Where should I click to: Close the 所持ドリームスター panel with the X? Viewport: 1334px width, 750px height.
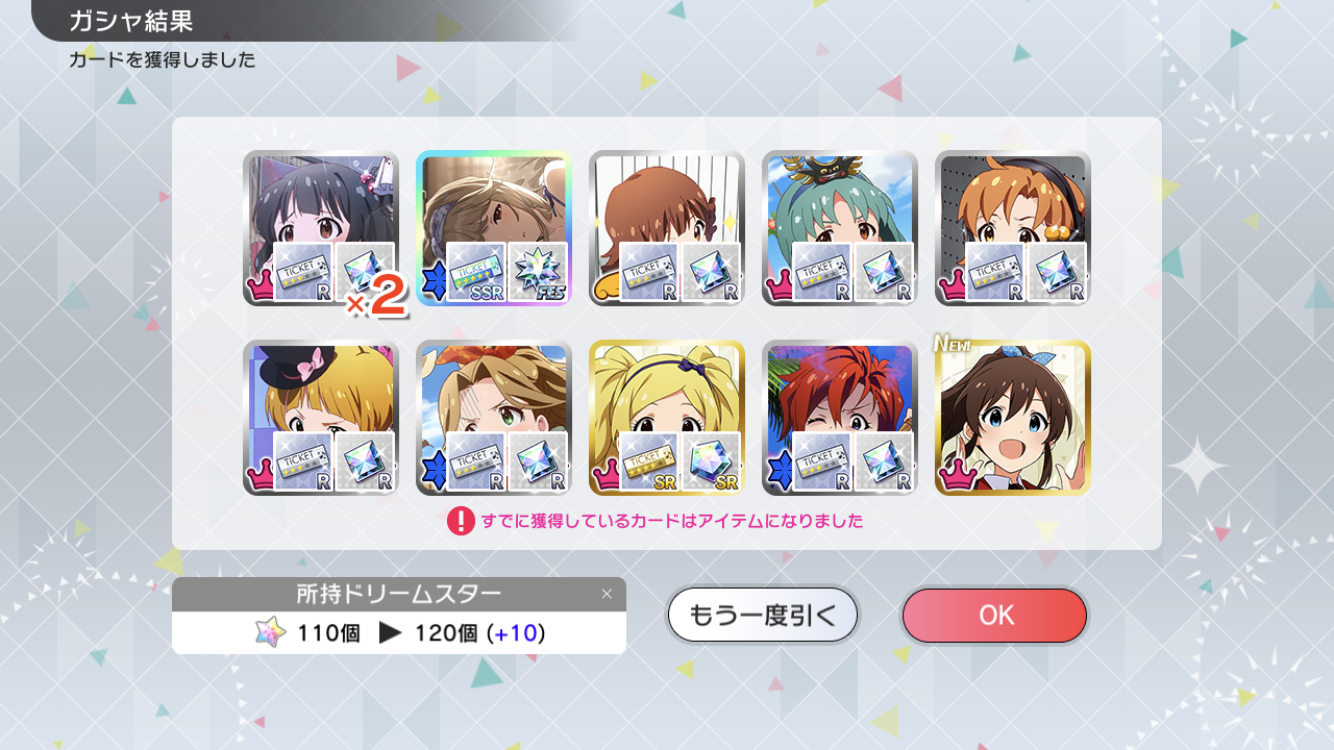pos(606,594)
